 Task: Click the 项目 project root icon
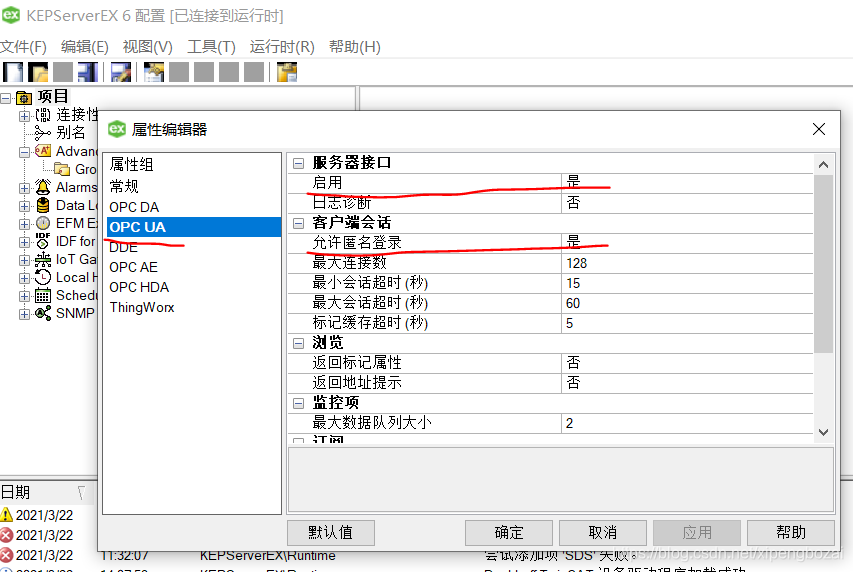click(24, 98)
